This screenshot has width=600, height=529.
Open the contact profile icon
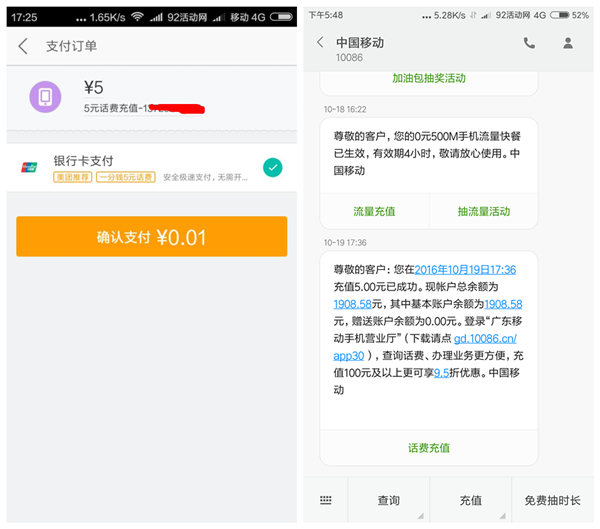568,43
